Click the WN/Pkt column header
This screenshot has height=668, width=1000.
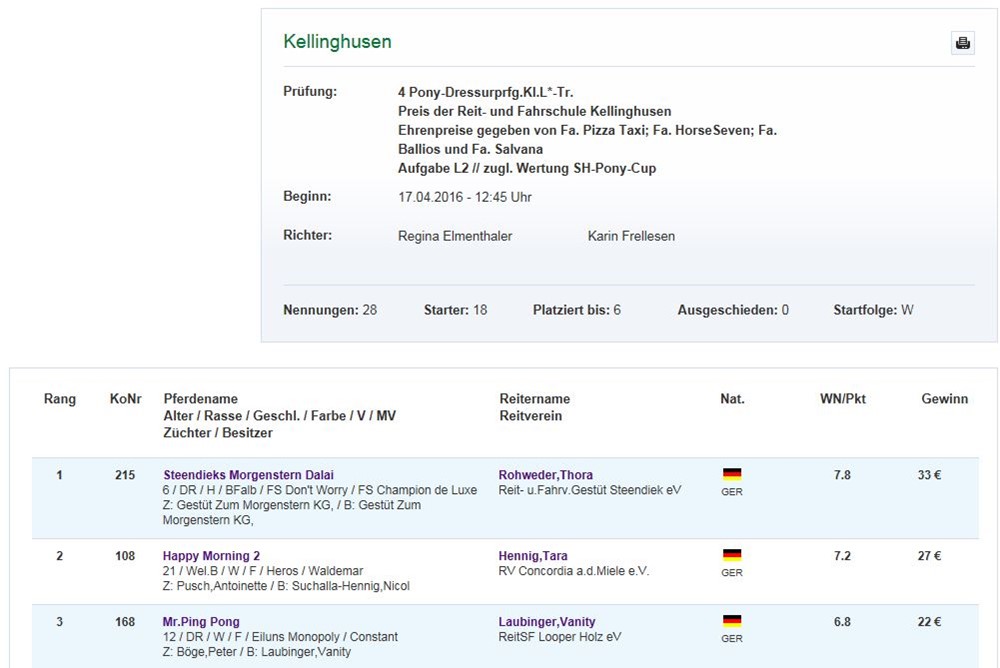click(x=842, y=399)
